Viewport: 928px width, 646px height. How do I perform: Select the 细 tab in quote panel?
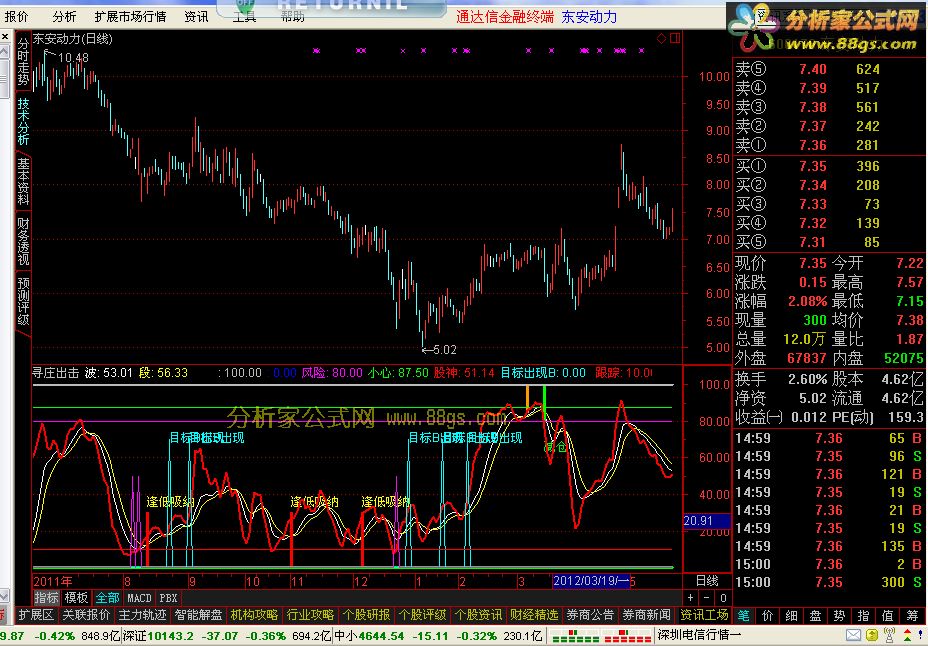[x=792, y=615]
